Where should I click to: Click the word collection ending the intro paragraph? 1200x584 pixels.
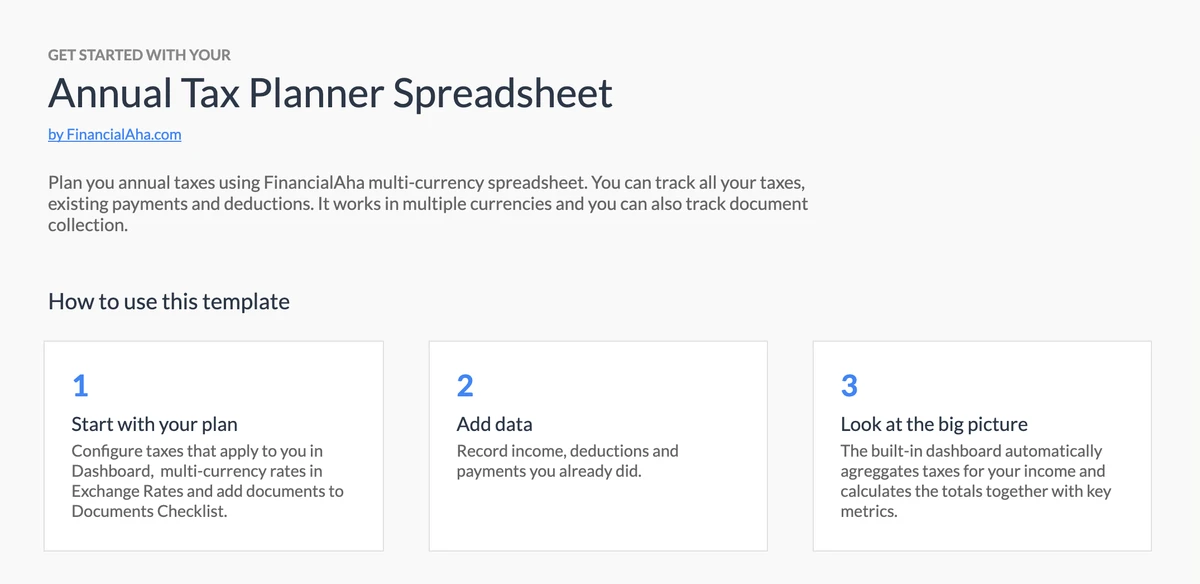point(87,225)
